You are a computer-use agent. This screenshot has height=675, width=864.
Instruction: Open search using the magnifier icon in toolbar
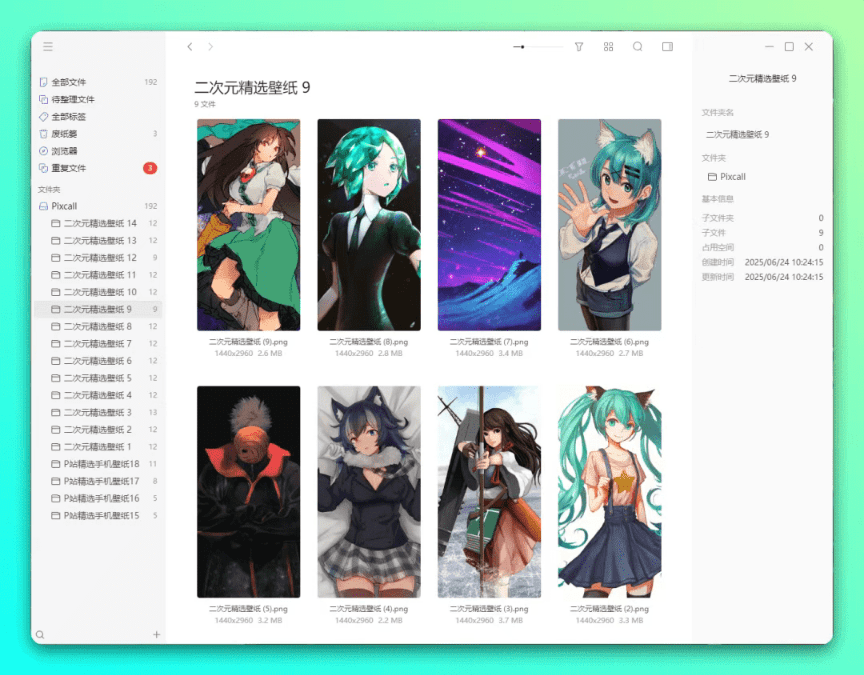pyautogui.click(x=638, y=46)
